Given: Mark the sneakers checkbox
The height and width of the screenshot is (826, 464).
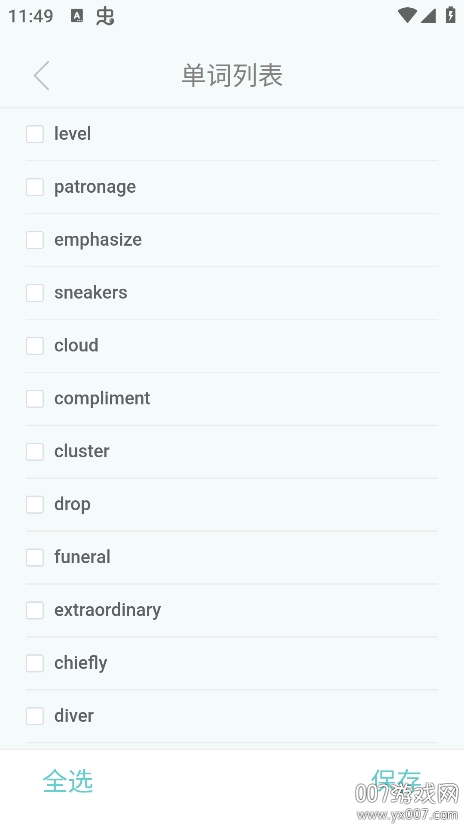Looking at the screenshot, I should click(x=35, y=292).
